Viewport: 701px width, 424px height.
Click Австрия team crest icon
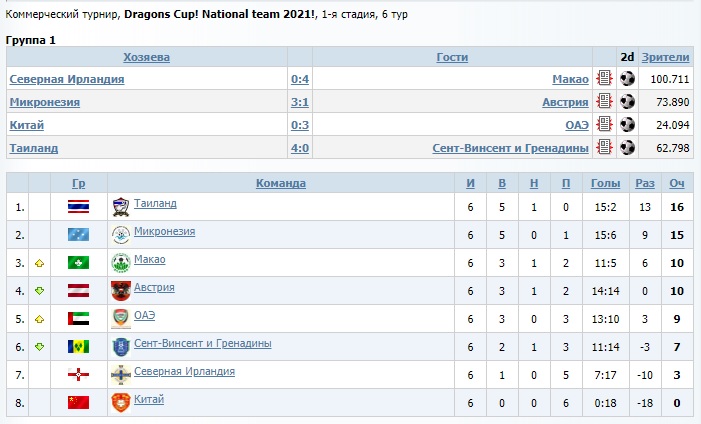(120, 290)
